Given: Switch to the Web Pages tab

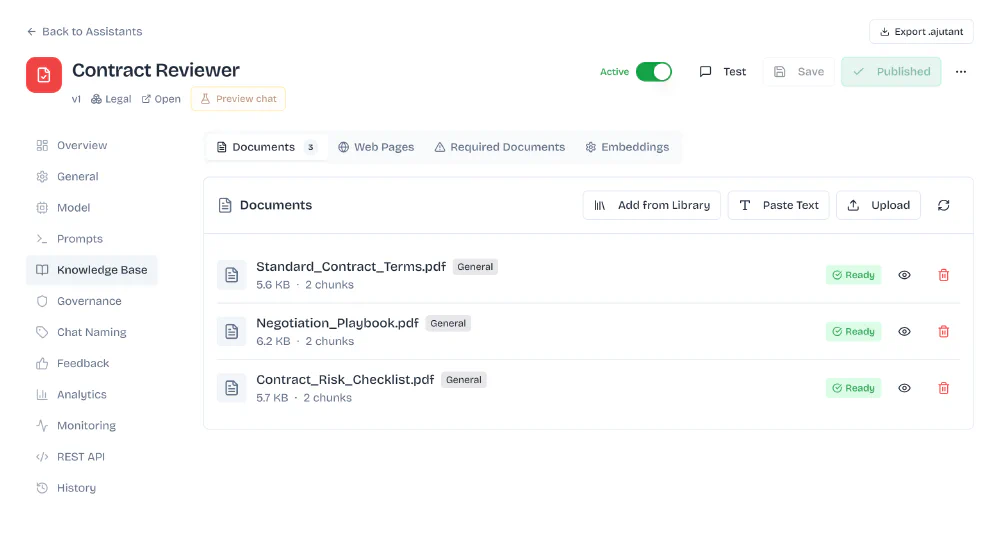Looking at the screenshot, I should click(376, 147).
